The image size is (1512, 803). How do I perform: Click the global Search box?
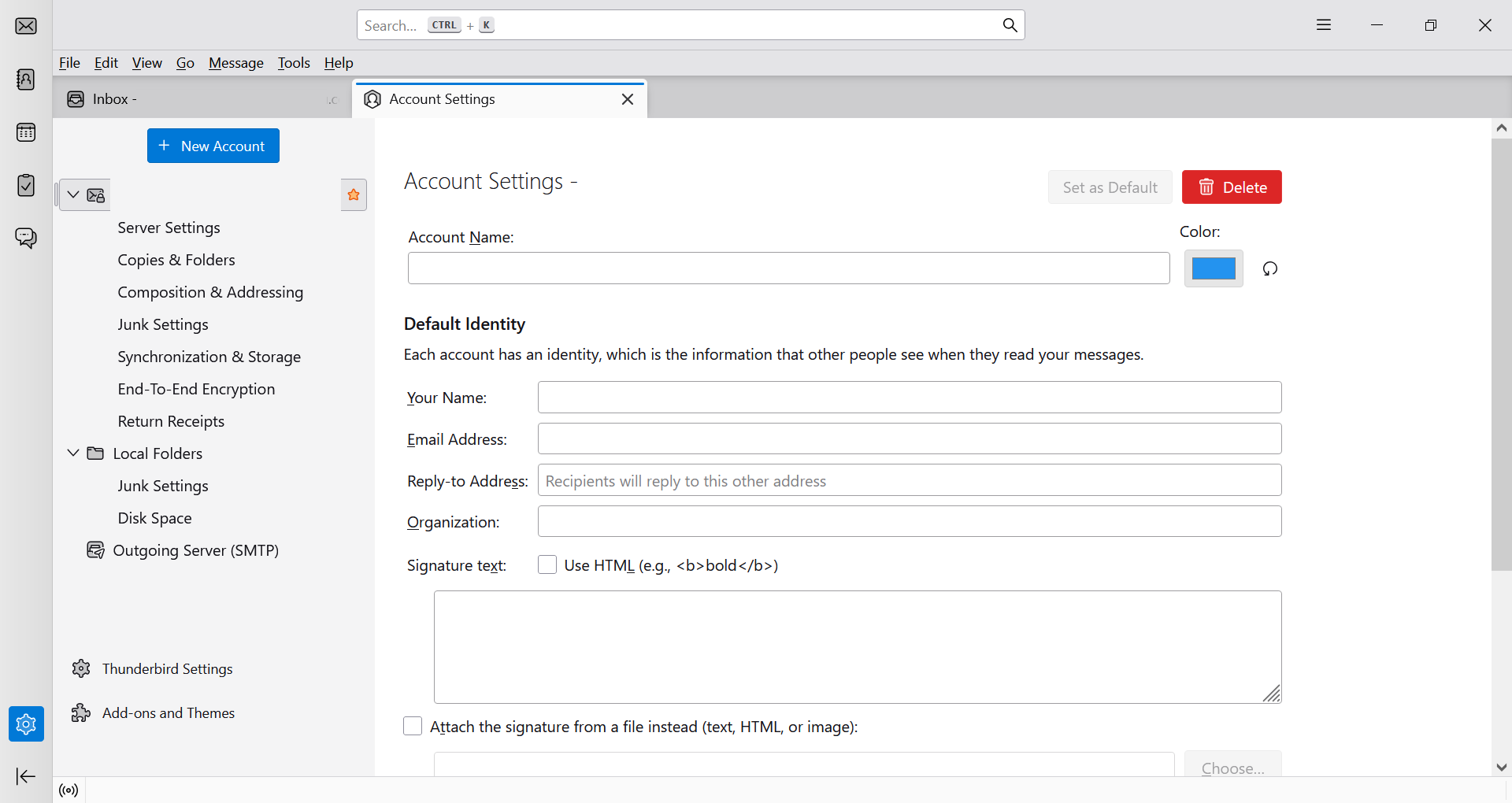[x=691, y=25]
